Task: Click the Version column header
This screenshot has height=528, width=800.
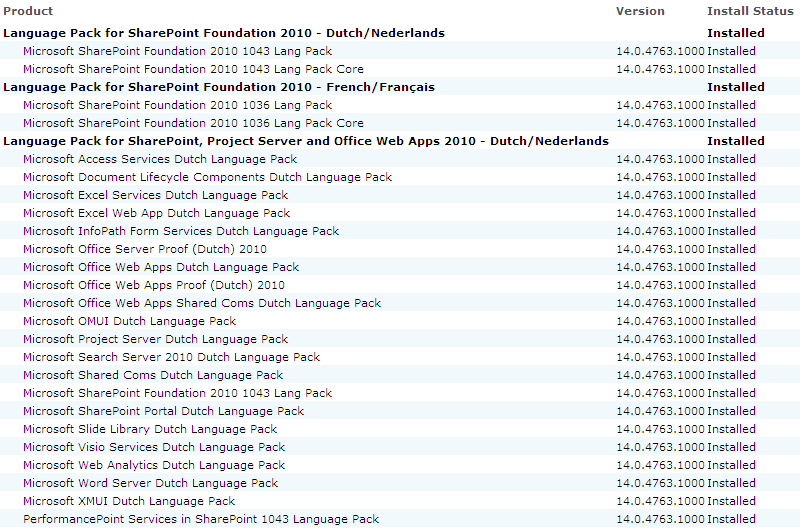Action: pos(640,11)
